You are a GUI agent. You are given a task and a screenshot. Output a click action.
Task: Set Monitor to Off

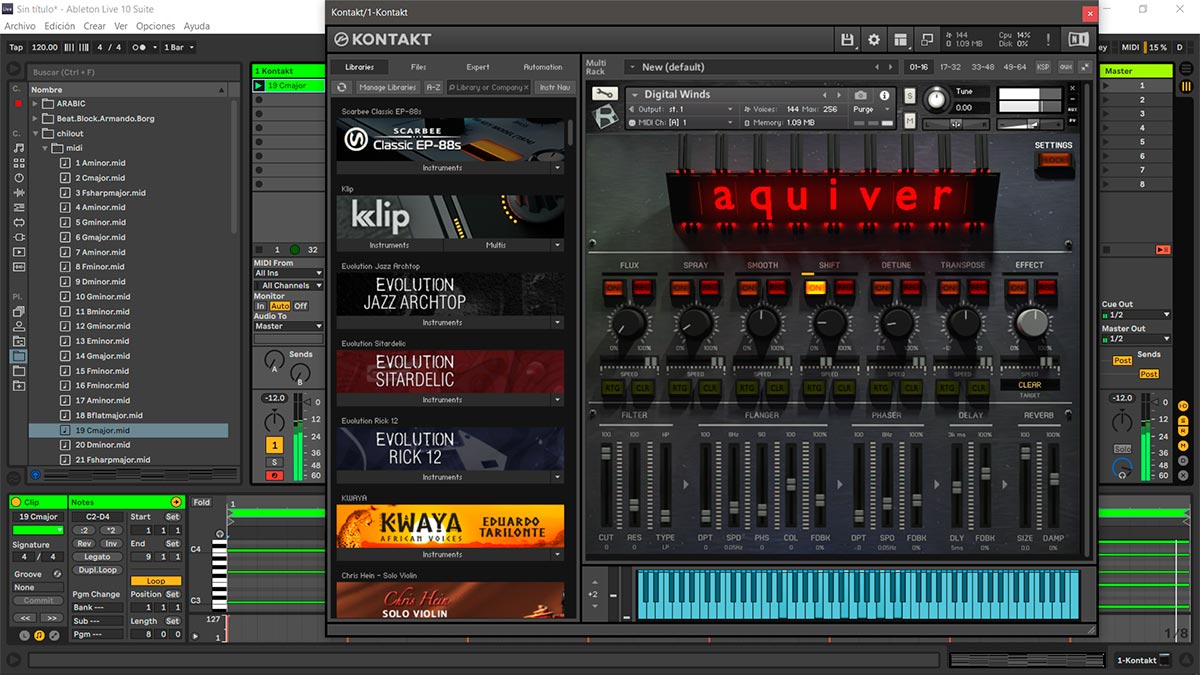(300, 306)
